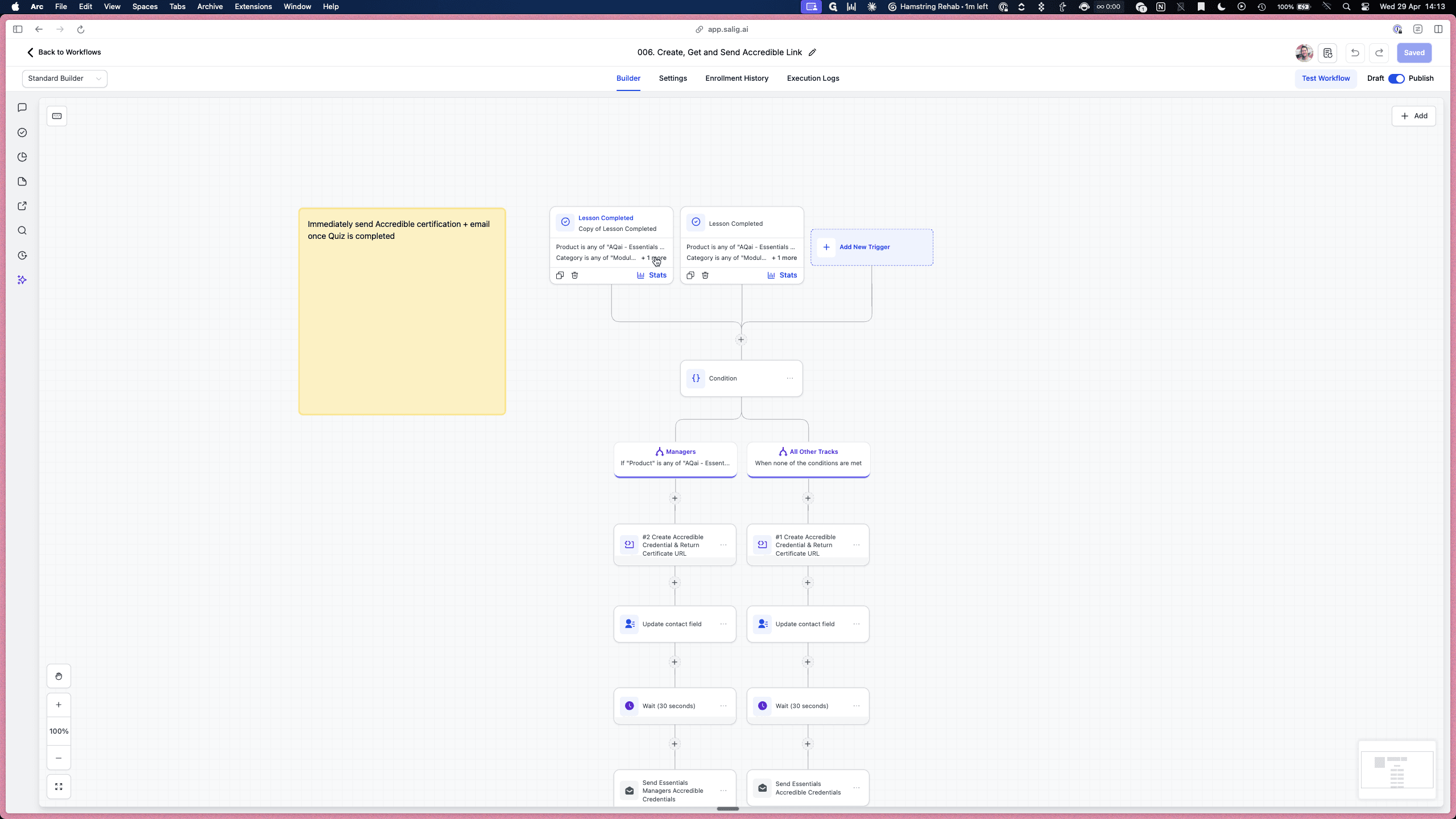This screenshot has height=819, width=1456.
Task: Zoom in with the plus button
Action: 59,705
